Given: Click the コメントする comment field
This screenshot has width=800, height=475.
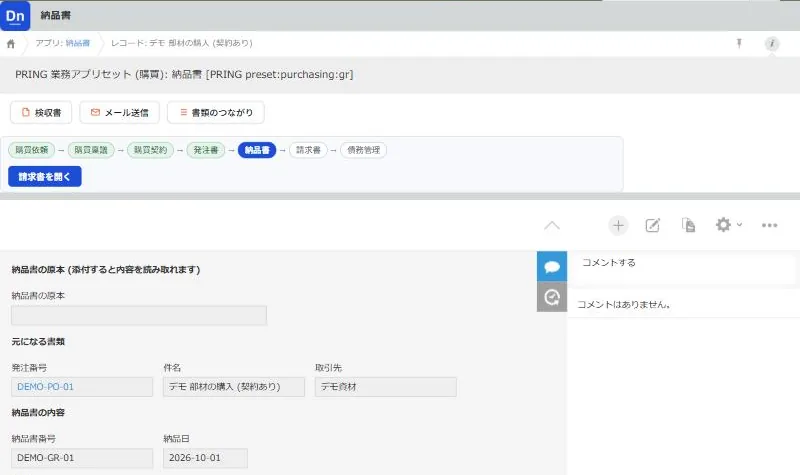Looking at the screenshot, I should 682,267.
